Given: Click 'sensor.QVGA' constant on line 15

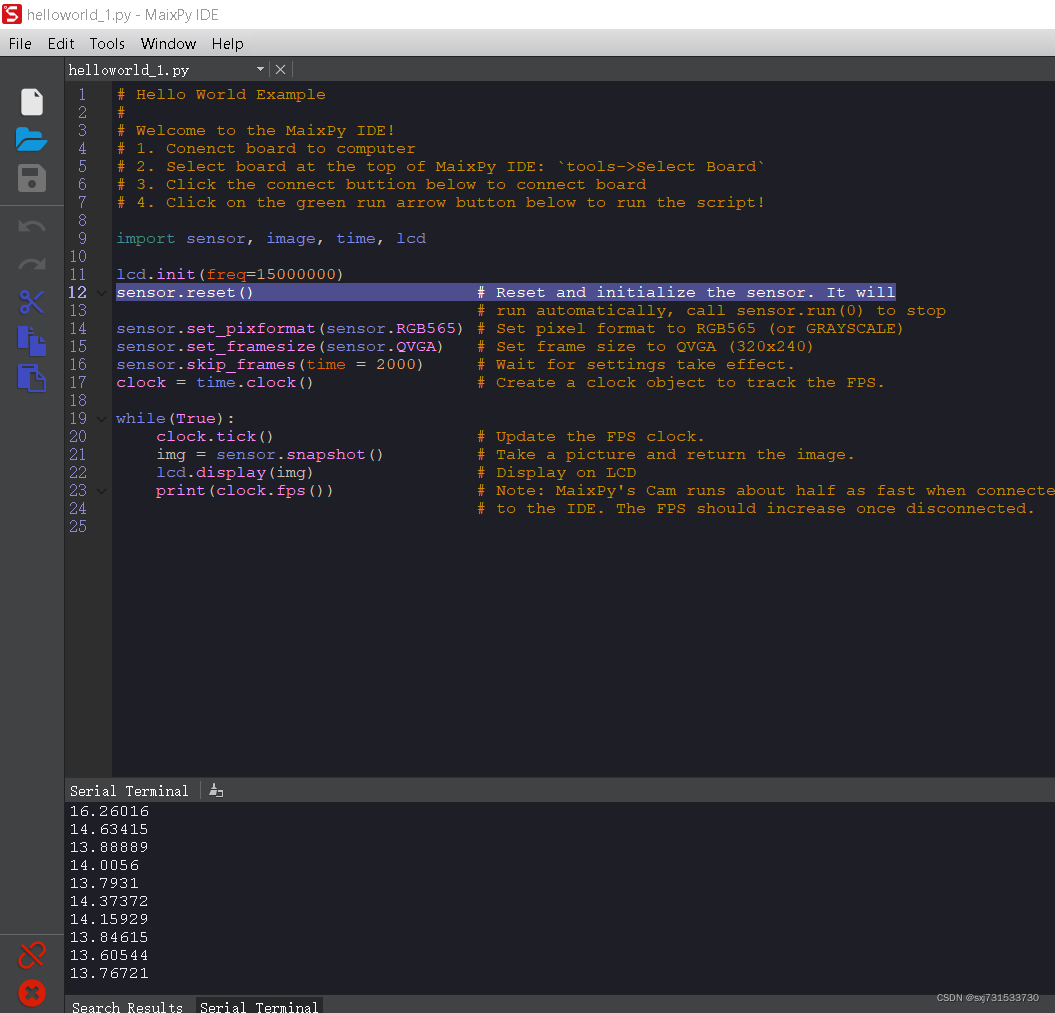Looking at the screenshot, I should pos(381,346).
